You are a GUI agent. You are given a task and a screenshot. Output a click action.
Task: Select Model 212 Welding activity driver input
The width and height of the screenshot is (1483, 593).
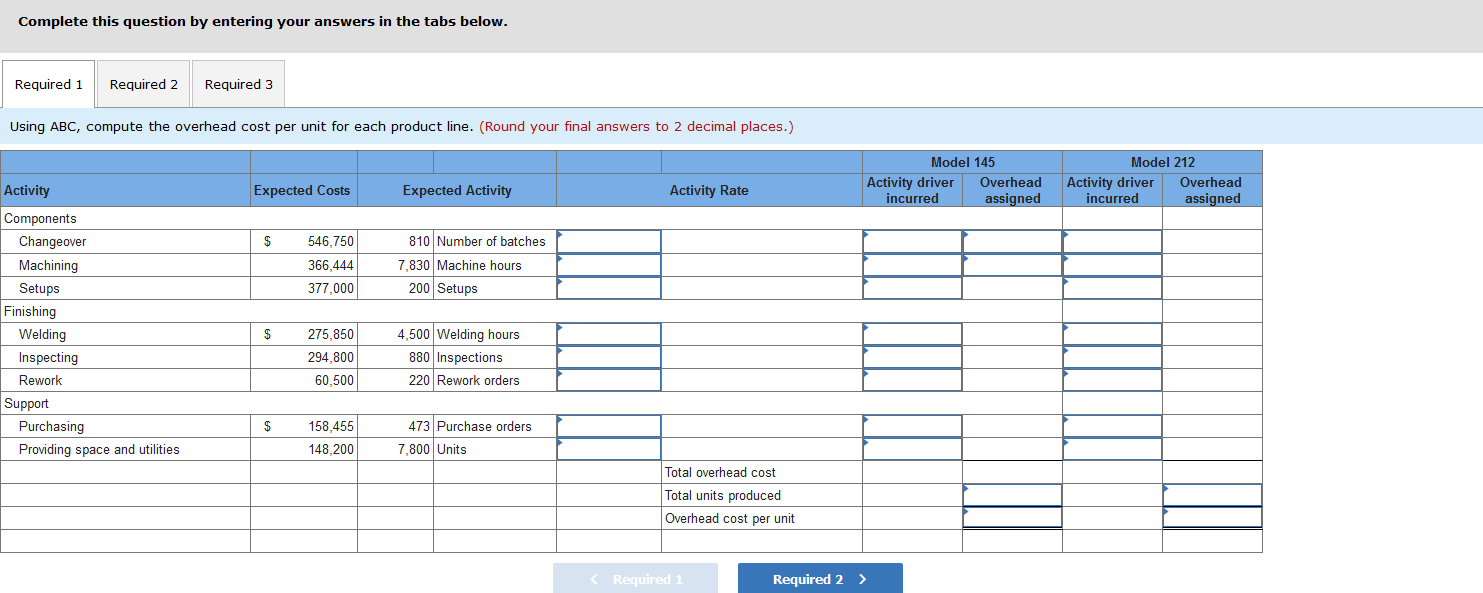pyautogui.click(x=1112, y=334)
